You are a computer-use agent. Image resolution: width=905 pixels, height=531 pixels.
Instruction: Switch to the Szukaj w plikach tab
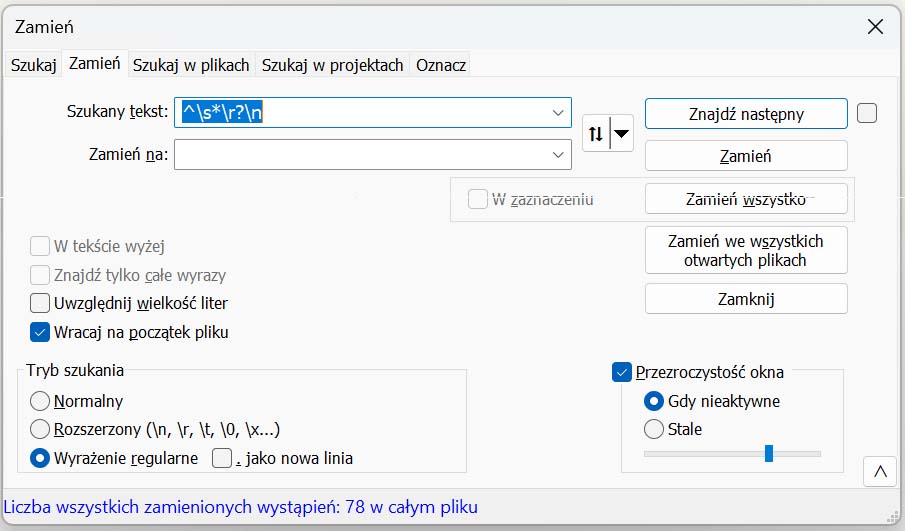(191, 65)
